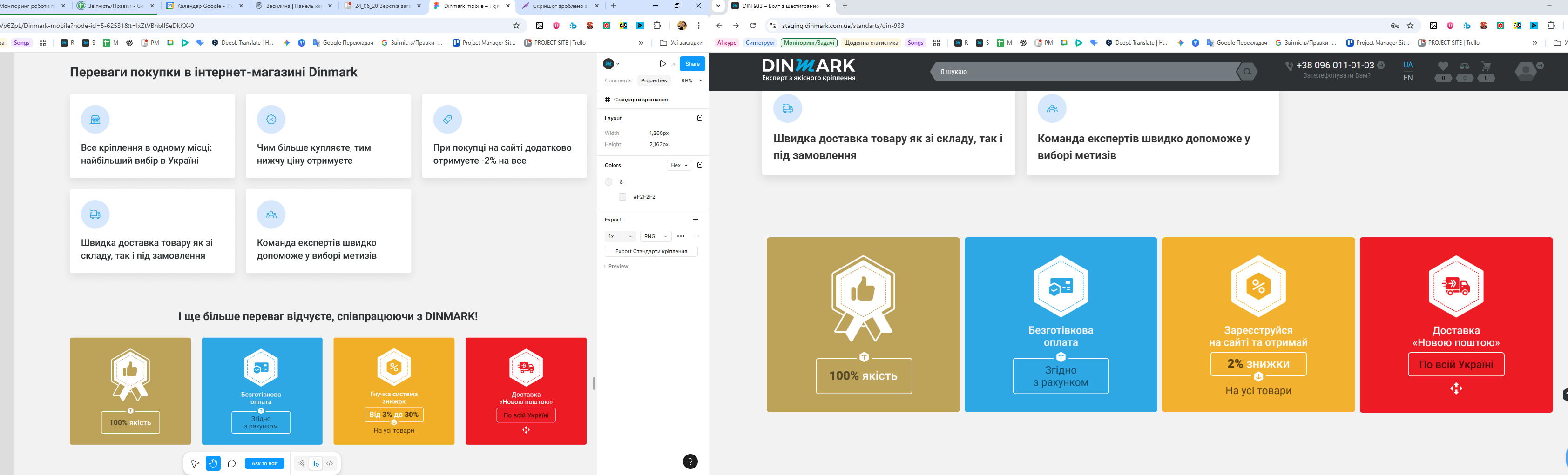Screen dimensions: 1568x475
Task: Open PROJECT SITE Trello bookmark in left browser
Action: pos(554,43)
